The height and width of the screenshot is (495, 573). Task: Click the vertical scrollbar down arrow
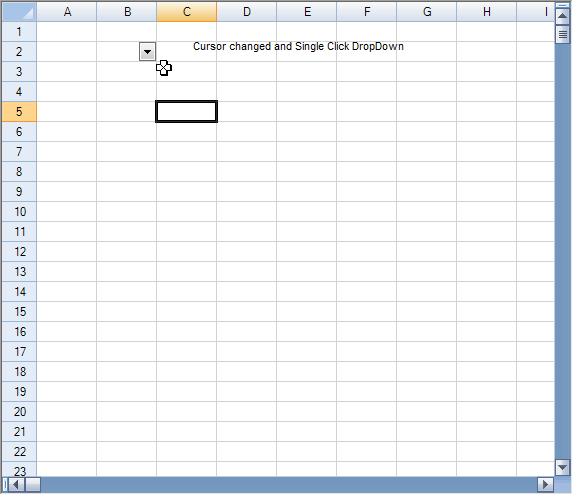tap(563, 467)
